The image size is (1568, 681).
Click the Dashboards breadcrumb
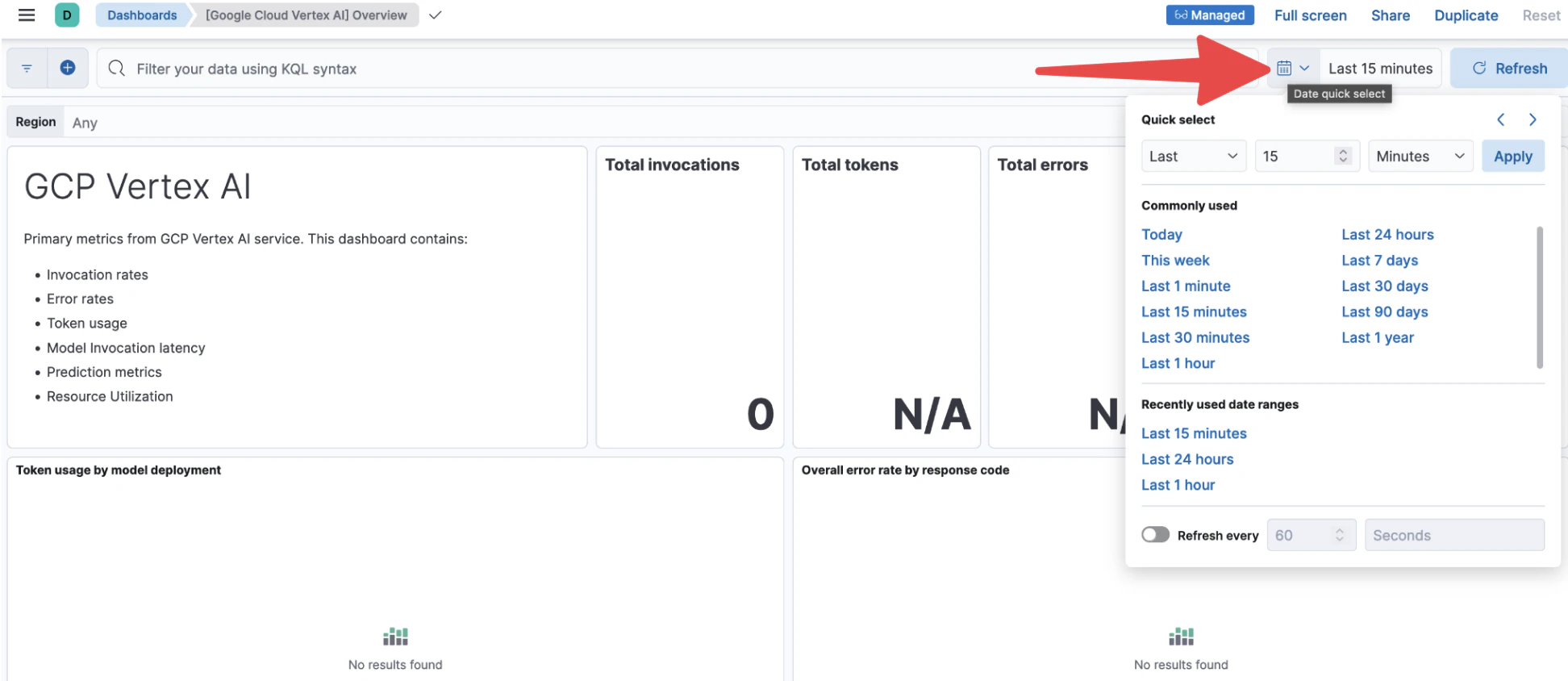coord(142,15)
